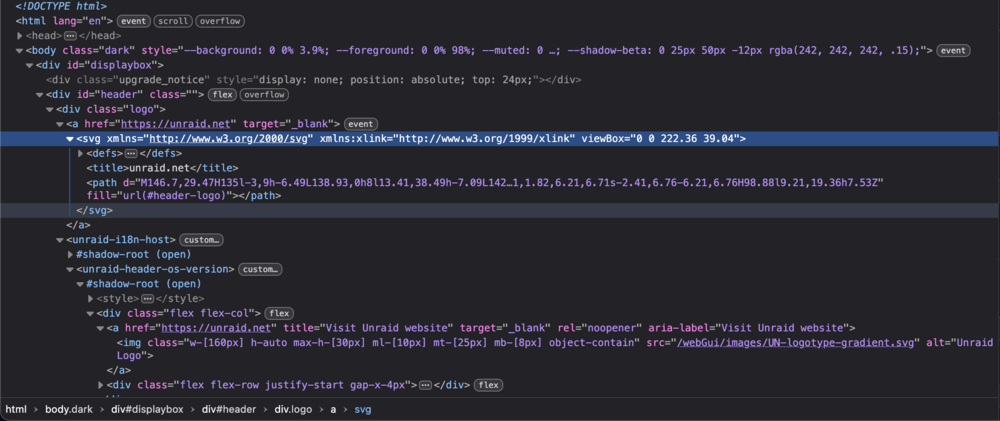
Task: Collapse the unraid-header-os-version element
Action: pyautogui.click(x=70, y=269)
